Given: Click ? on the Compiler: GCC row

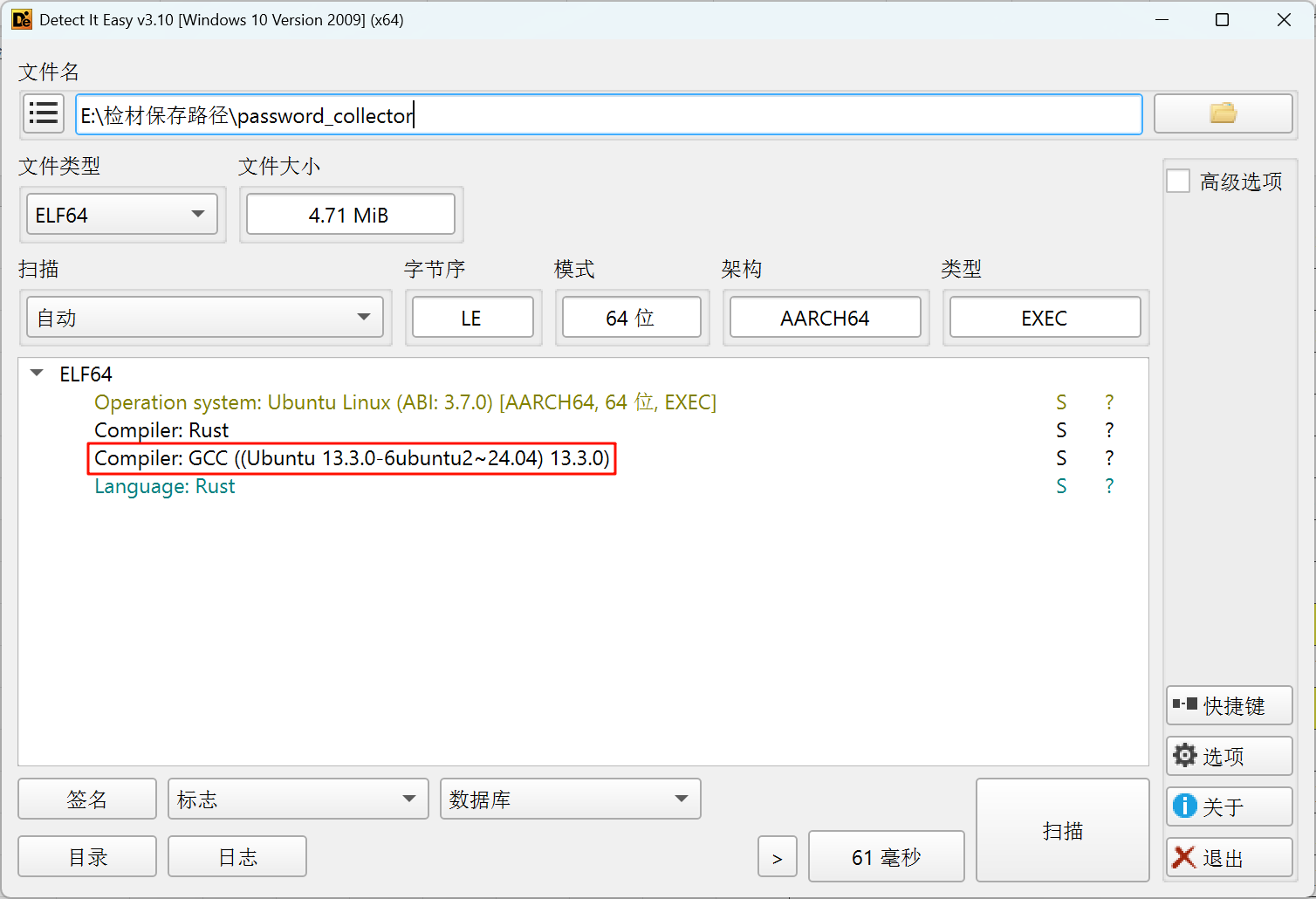Looking at the screenshot, I should click(x=1109, y=458).
